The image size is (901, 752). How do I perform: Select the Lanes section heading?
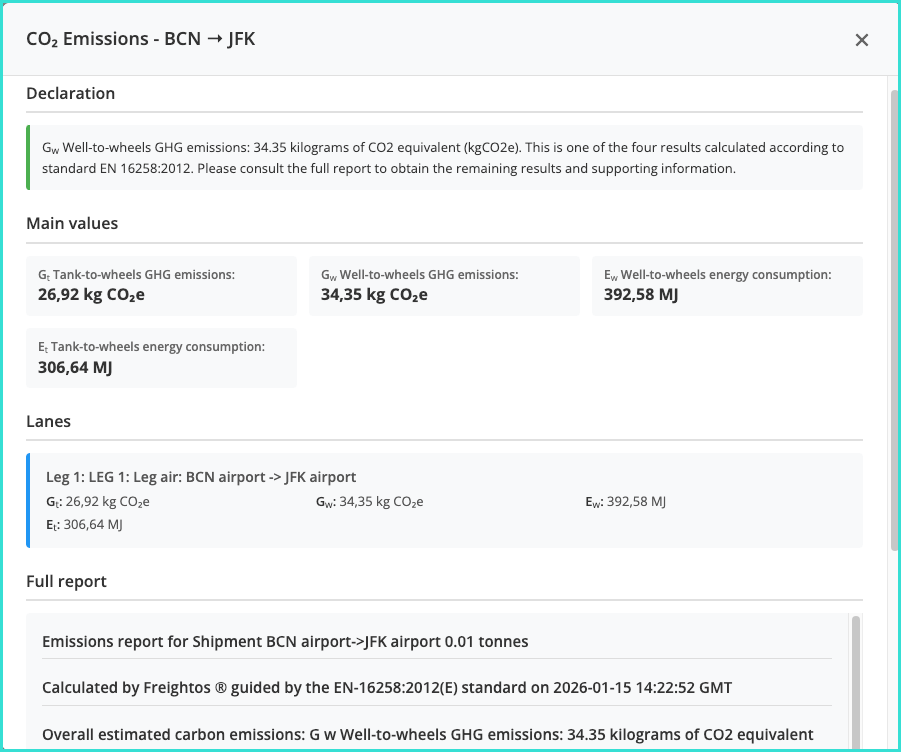[48, 421]
